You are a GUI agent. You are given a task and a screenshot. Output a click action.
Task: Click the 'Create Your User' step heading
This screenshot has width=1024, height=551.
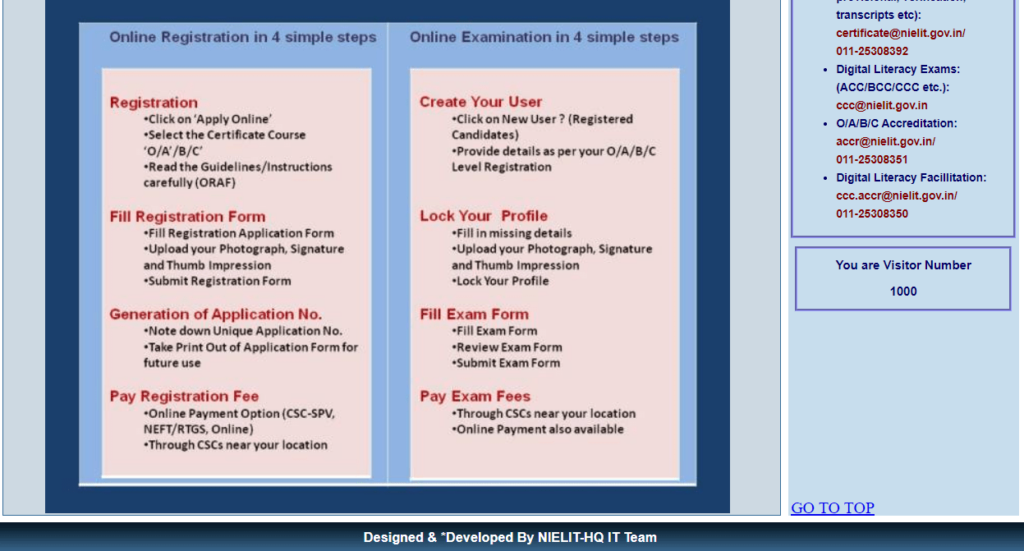(480, 102)
